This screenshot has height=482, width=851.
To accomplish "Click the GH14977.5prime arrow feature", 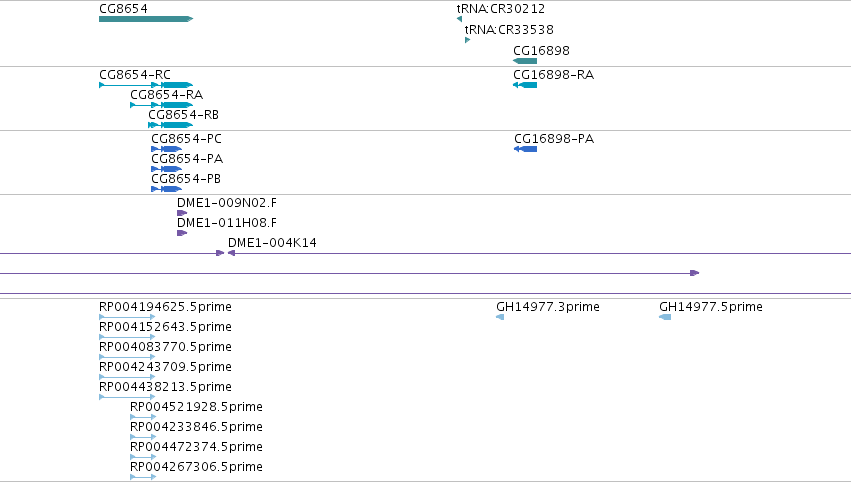I will 665,317.
